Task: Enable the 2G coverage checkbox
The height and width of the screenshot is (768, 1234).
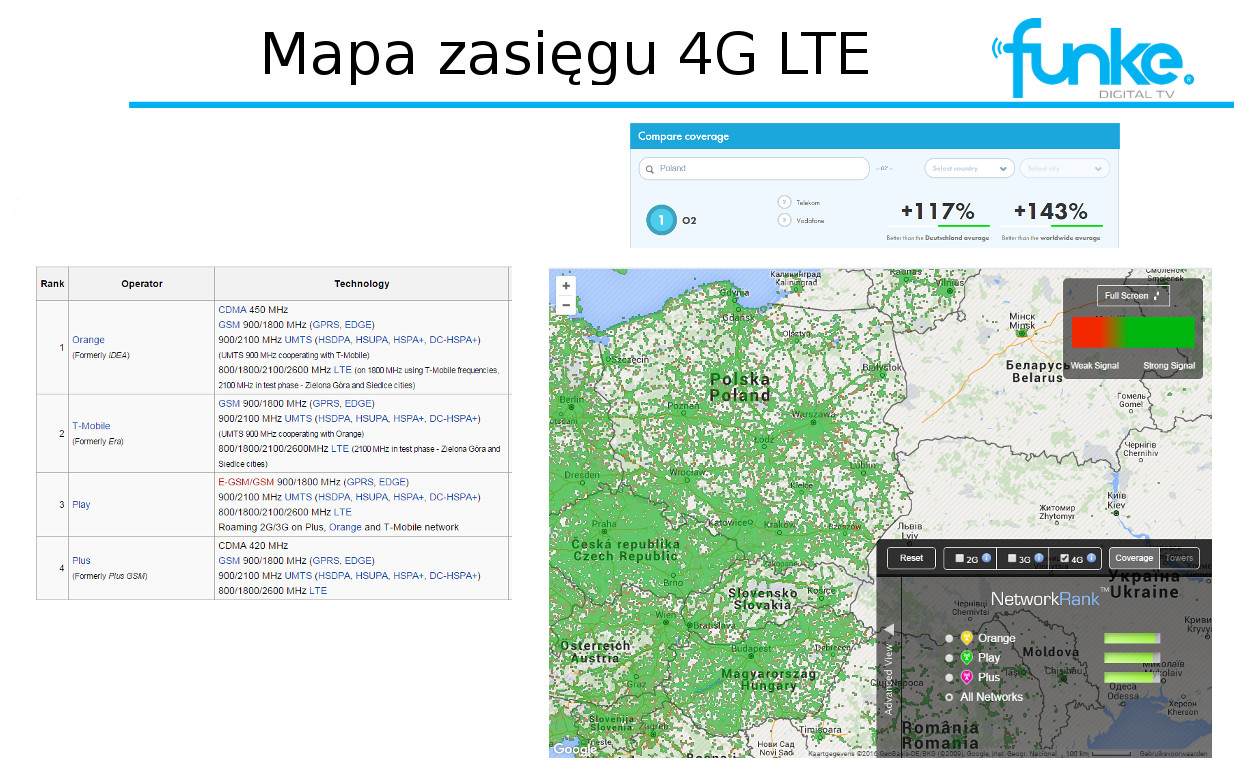Action: click(x=960, y=559)
